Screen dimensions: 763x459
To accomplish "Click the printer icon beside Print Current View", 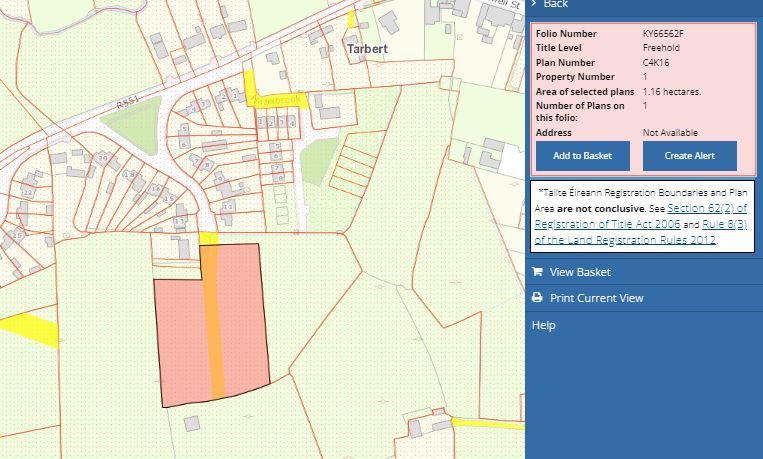I will click(x=537, y=298).
